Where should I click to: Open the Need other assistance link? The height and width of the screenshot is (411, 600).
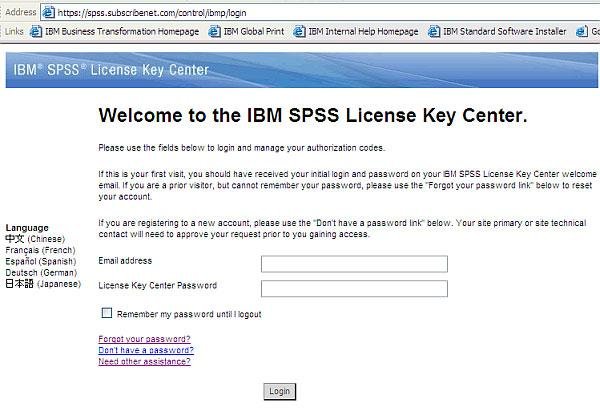tap(144, 361)
